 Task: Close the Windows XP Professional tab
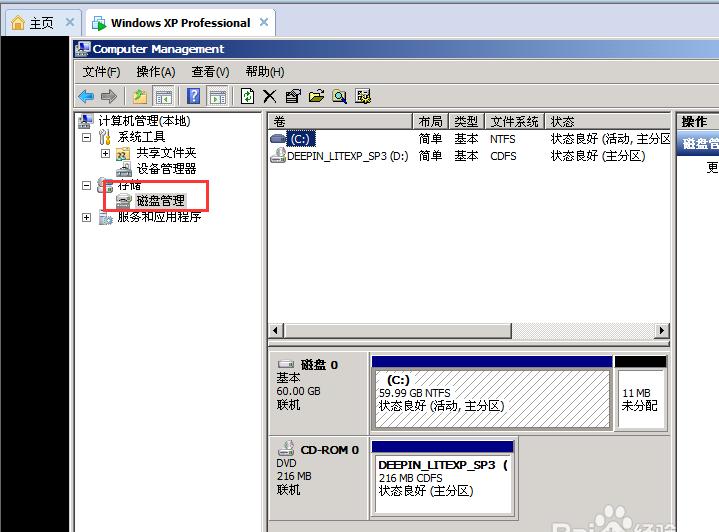264,22
